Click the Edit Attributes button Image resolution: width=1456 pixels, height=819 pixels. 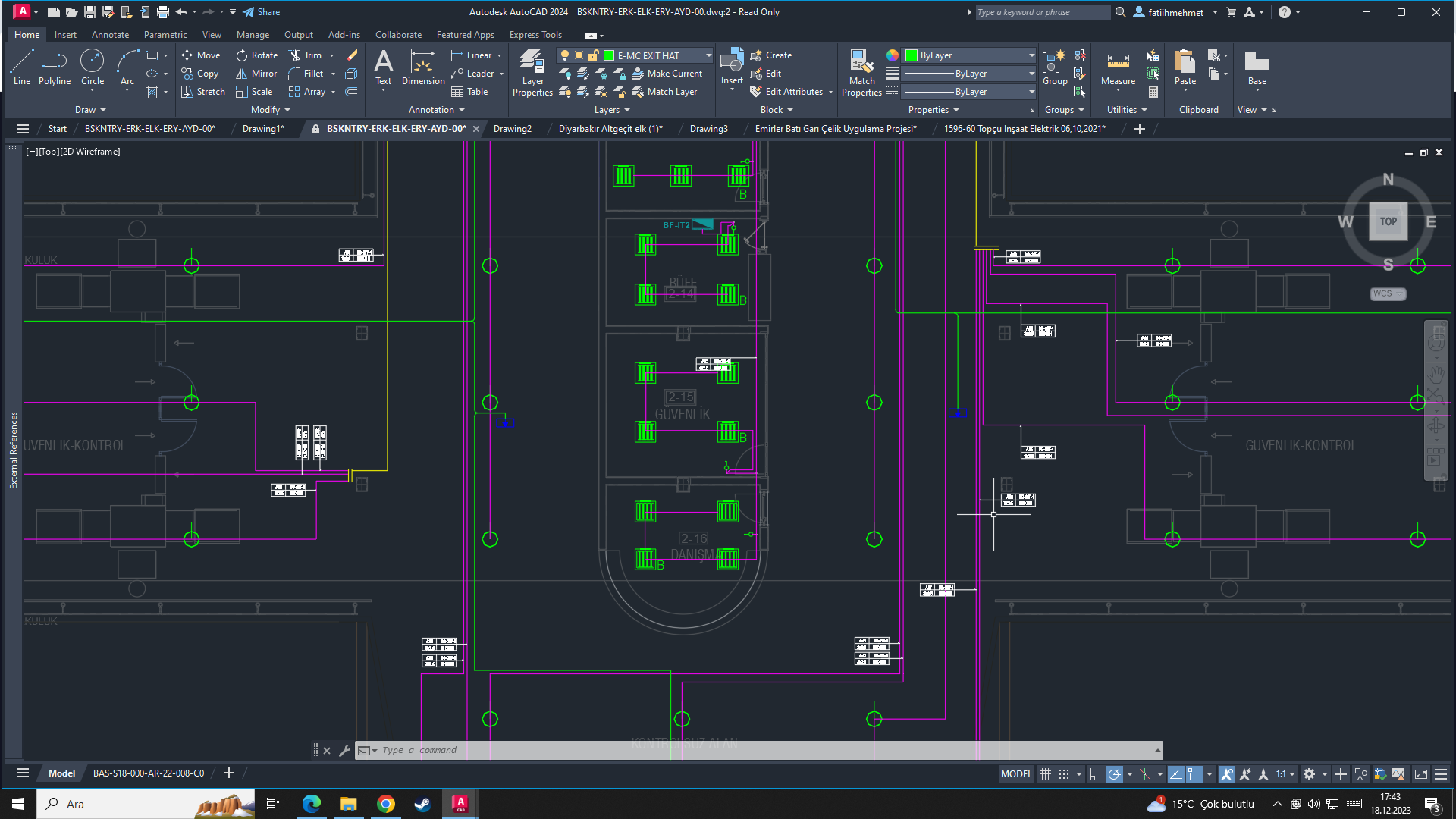tap(792, 92)
